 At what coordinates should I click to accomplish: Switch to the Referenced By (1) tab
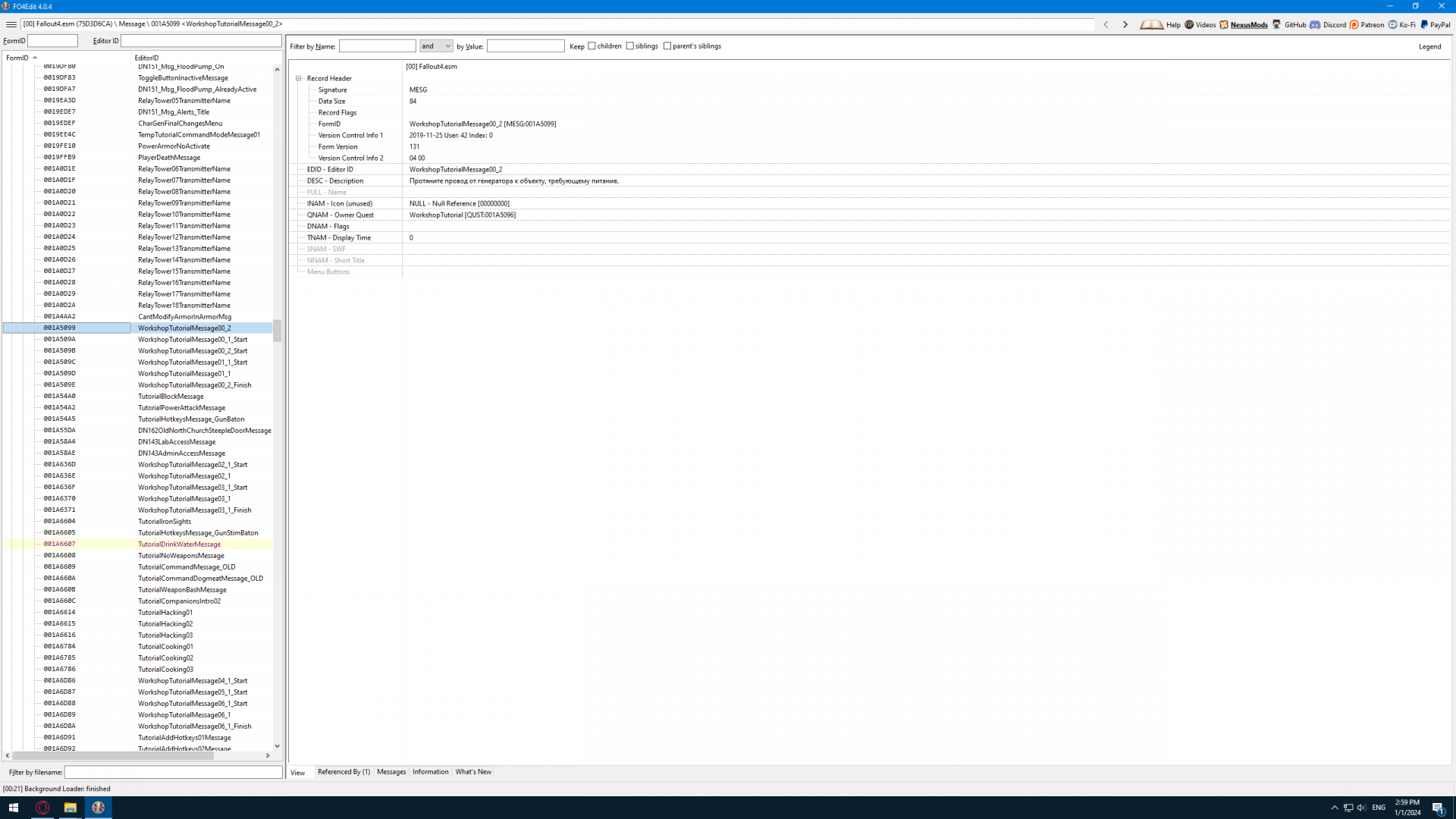tap(344, 772)
